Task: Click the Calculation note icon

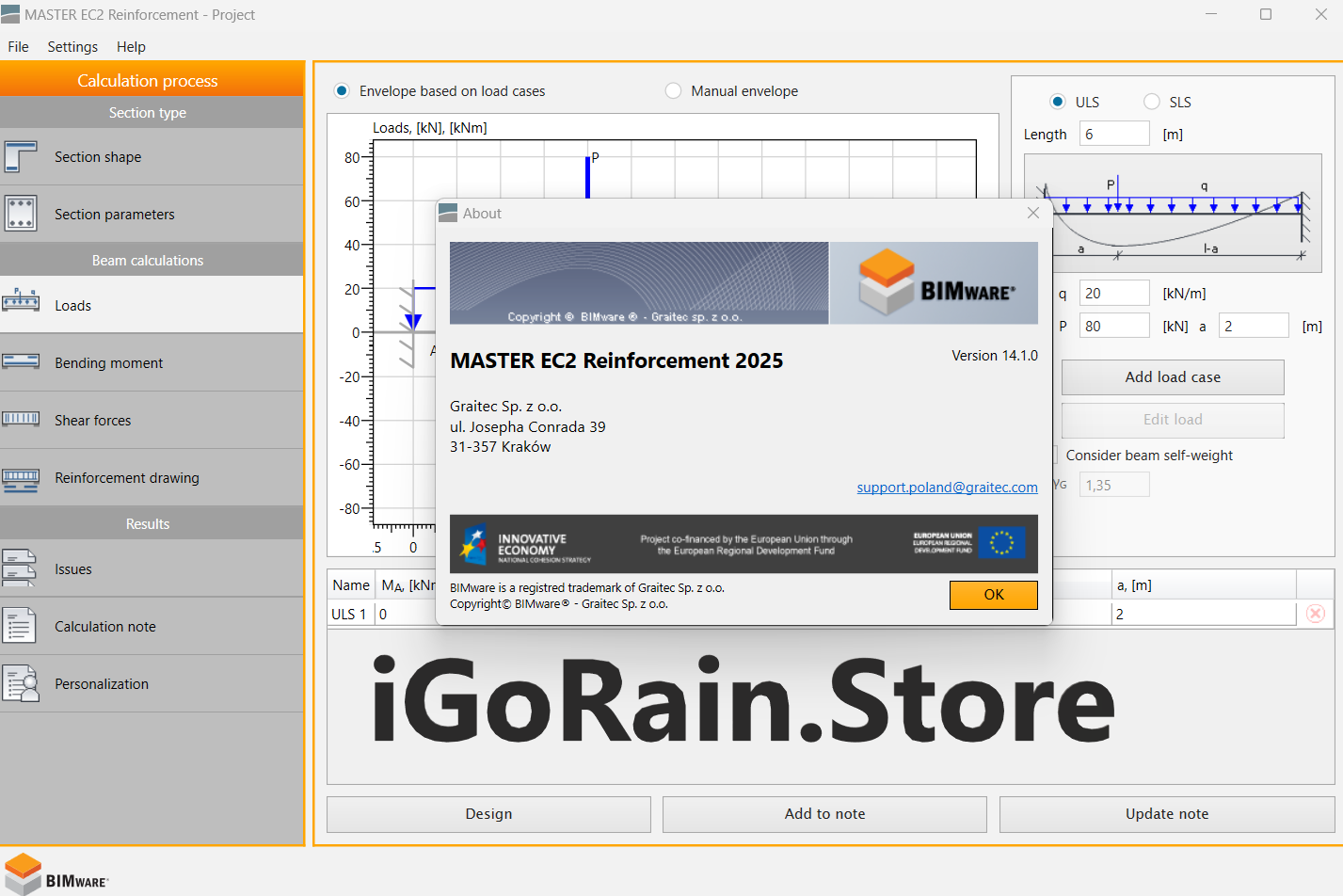Action: (20, 626)
